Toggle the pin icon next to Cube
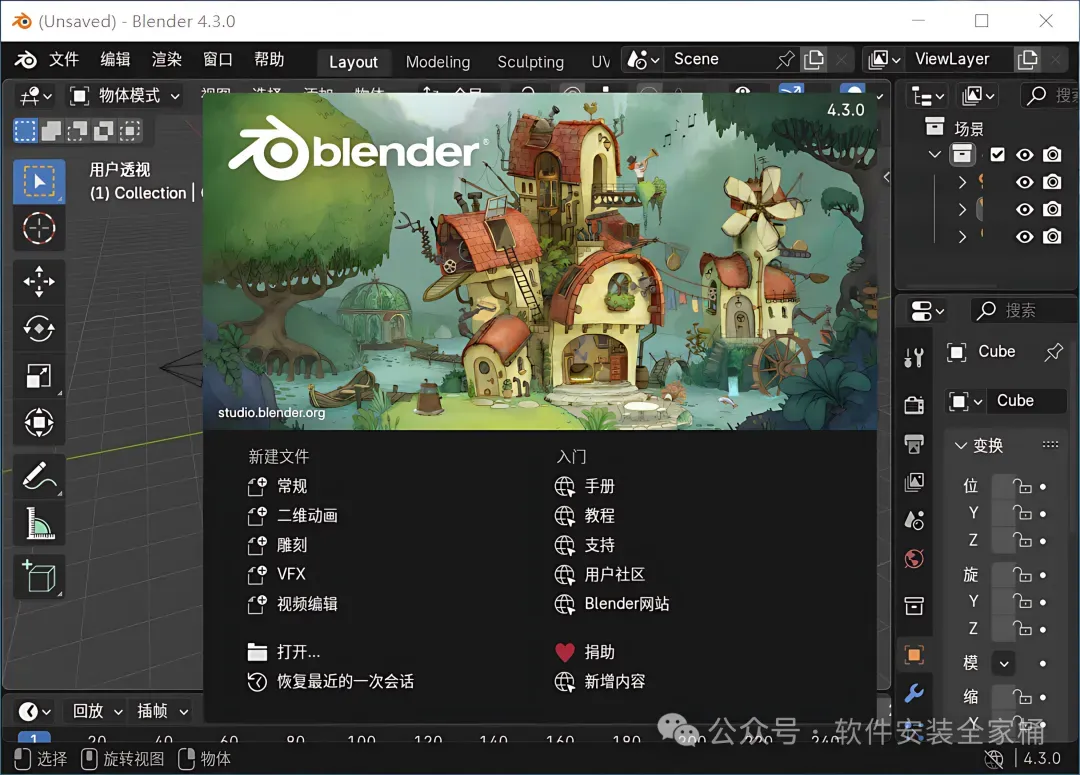Image resolution: width=1080 pixels, height=775 pixels. pyautogui.click(x=1053, y=352)
